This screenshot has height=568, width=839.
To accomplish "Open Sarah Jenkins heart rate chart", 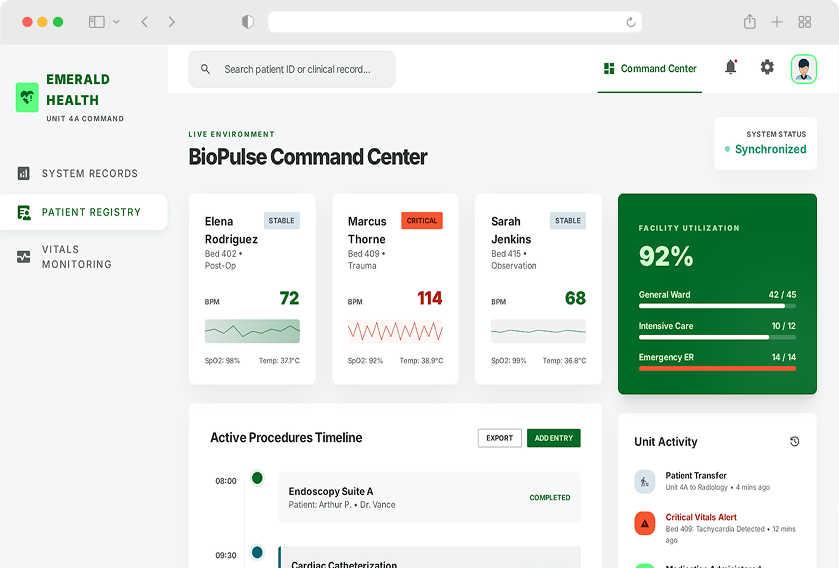I will click(x=538, y=331).
